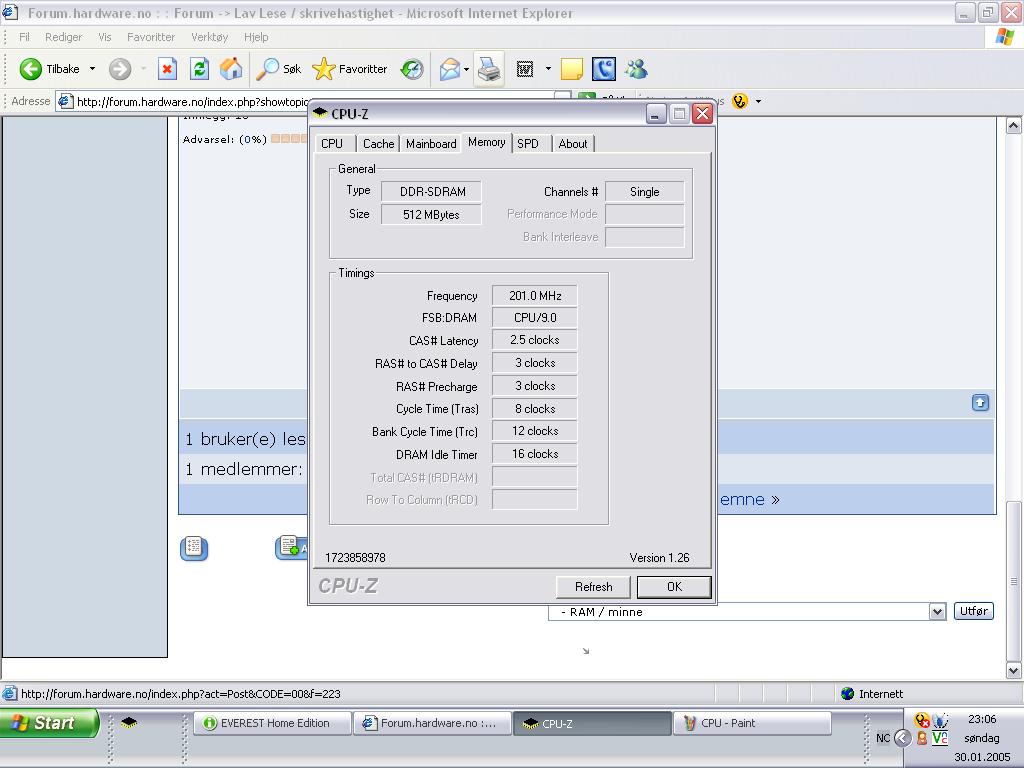Expand the RAM / minne forum jump dropdown
This screenshot has height=768, width=1024.
937,612
